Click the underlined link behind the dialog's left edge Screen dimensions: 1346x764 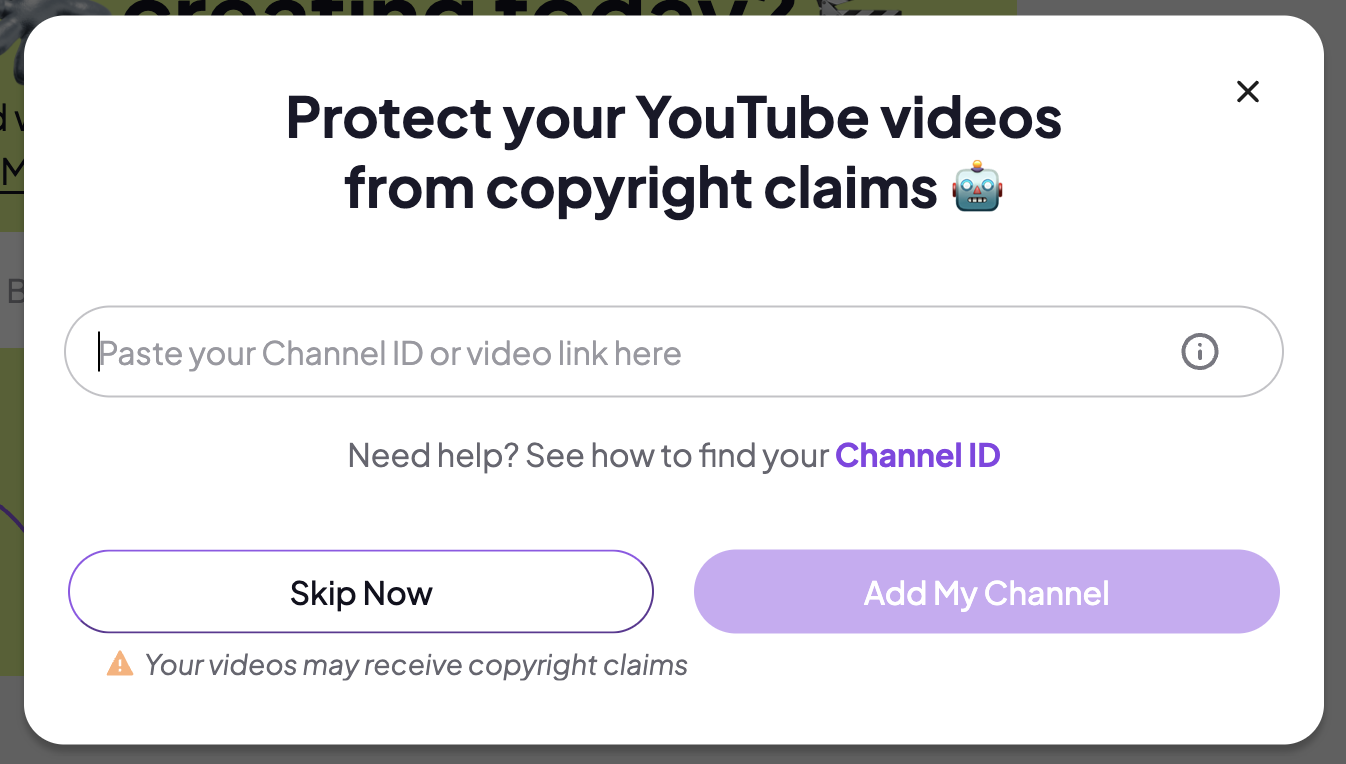[x=12, y=172]
